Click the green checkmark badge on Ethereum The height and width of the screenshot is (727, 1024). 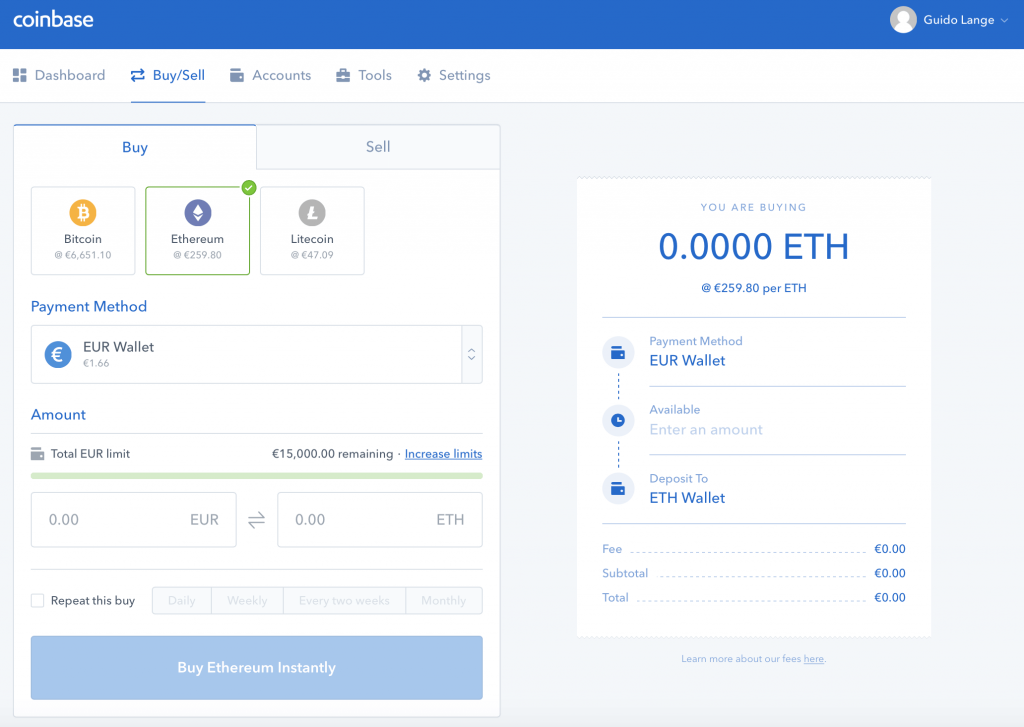pos(249,188)
